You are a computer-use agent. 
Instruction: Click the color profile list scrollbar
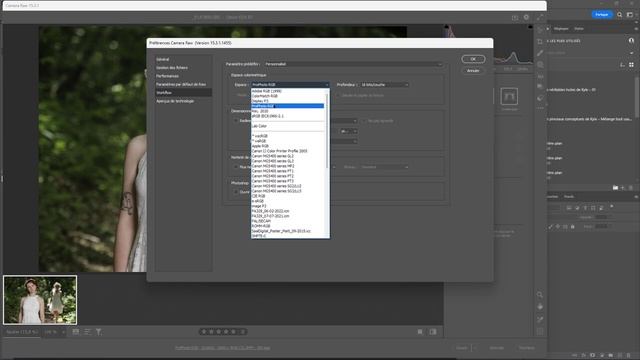(327, 131)
